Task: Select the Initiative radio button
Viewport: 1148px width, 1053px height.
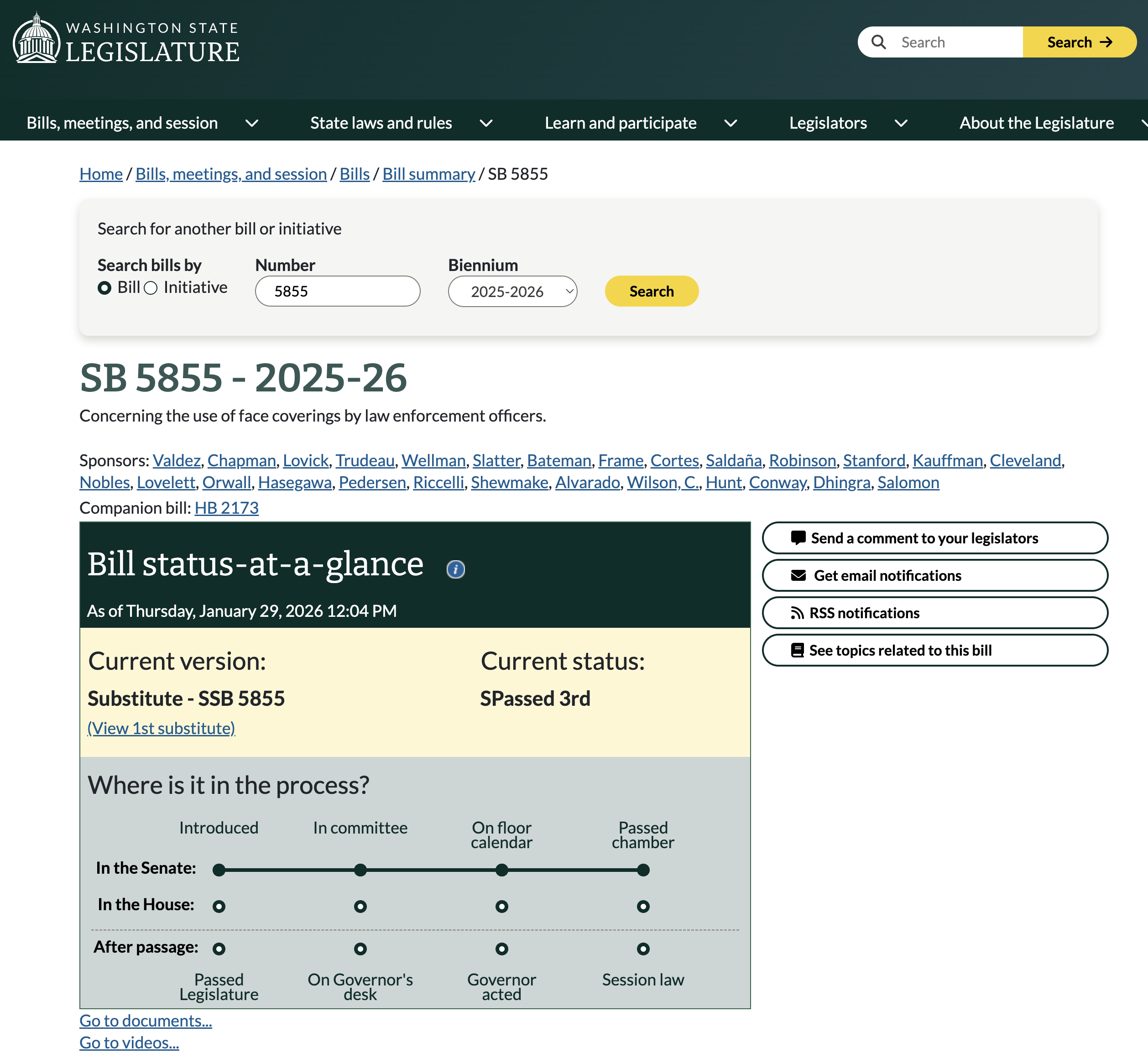Action: point(151,288)
